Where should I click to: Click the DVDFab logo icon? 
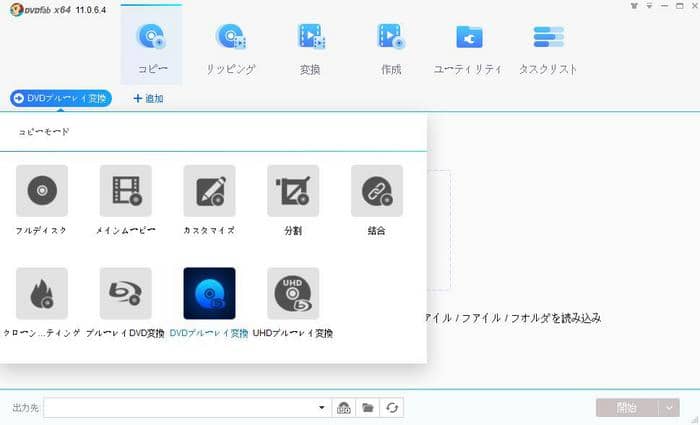(x=17, y=9)
